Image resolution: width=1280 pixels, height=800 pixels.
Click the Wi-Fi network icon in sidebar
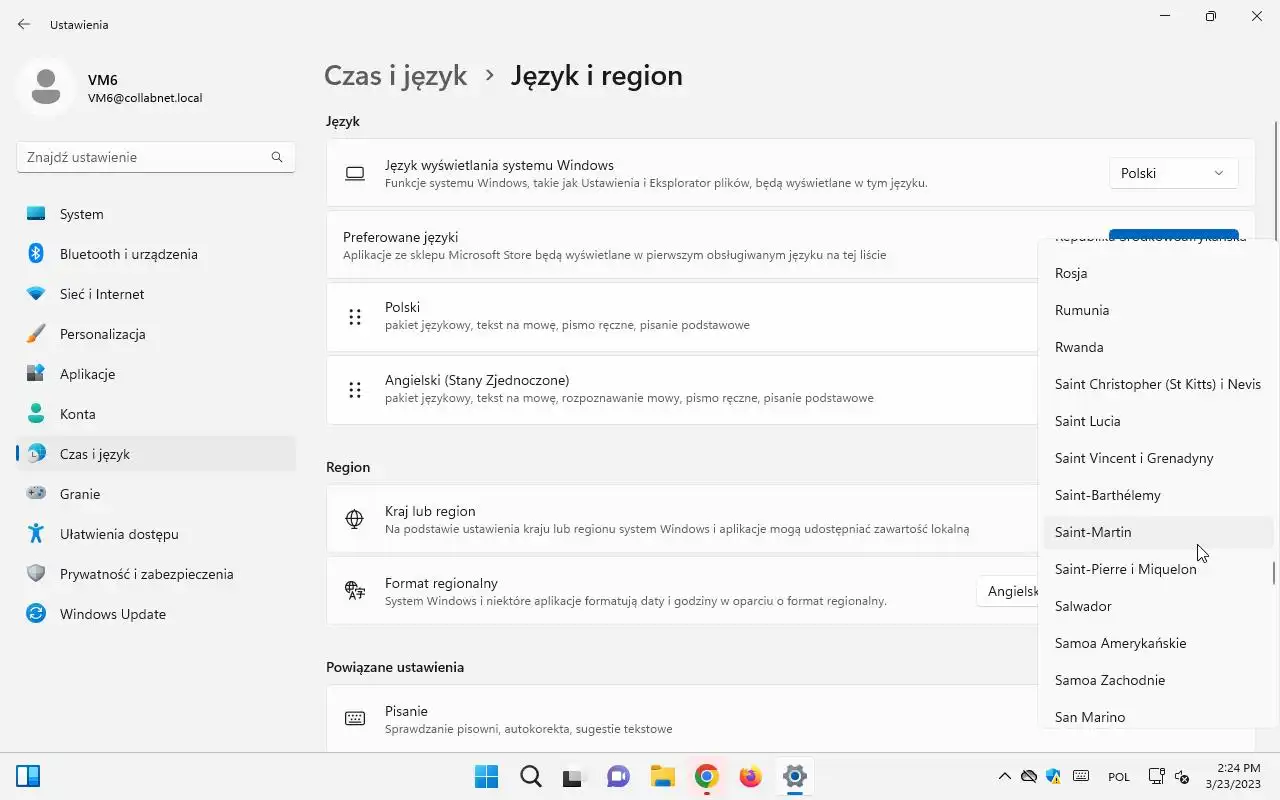[x=36, y=294]
